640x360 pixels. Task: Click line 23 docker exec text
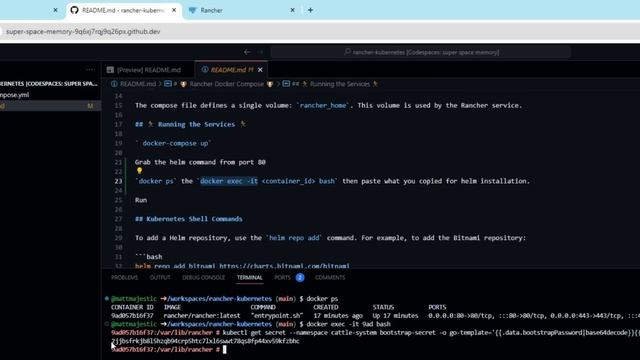[x=229, y=181]
